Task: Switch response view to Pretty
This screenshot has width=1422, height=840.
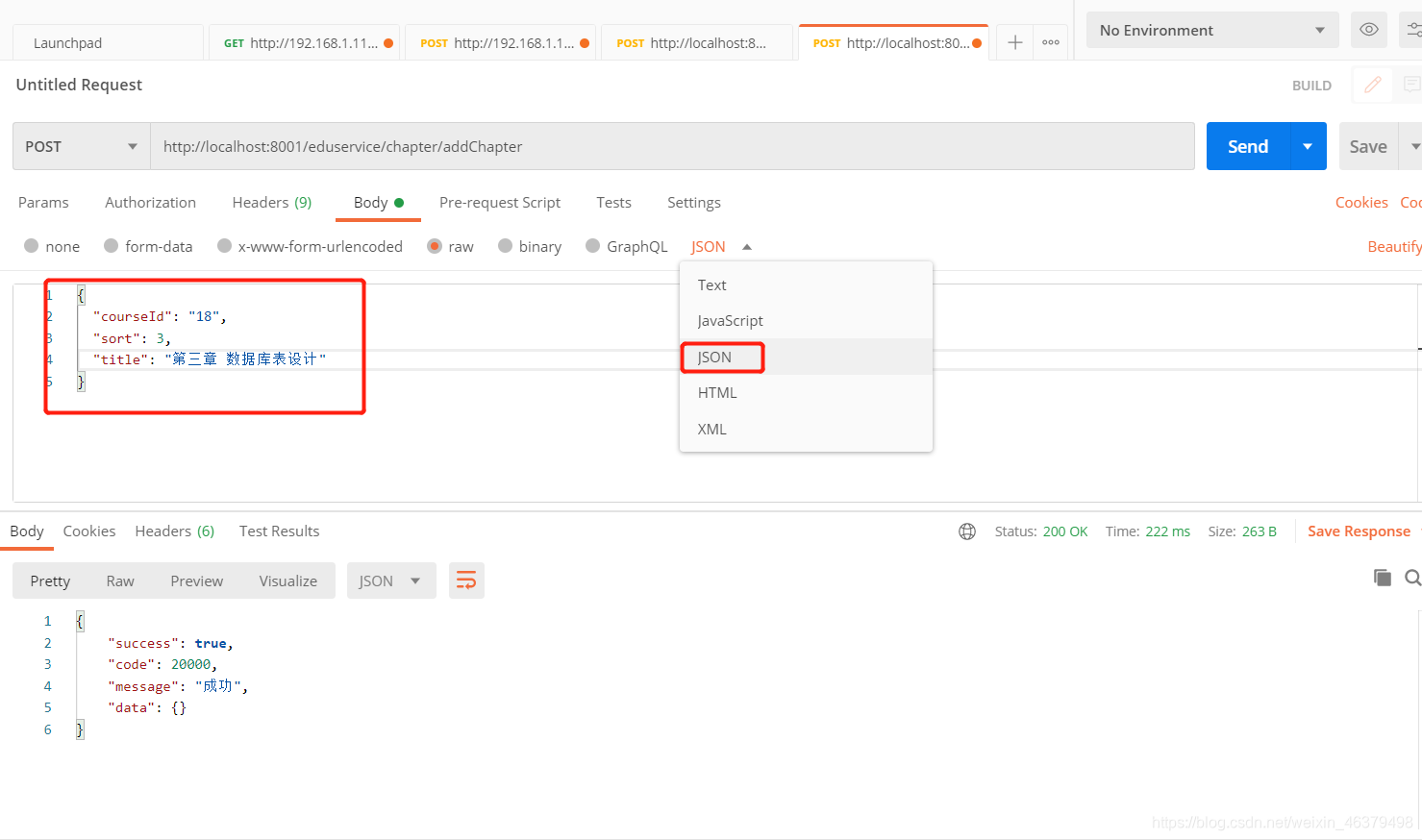Action: (x=50, y=581)
